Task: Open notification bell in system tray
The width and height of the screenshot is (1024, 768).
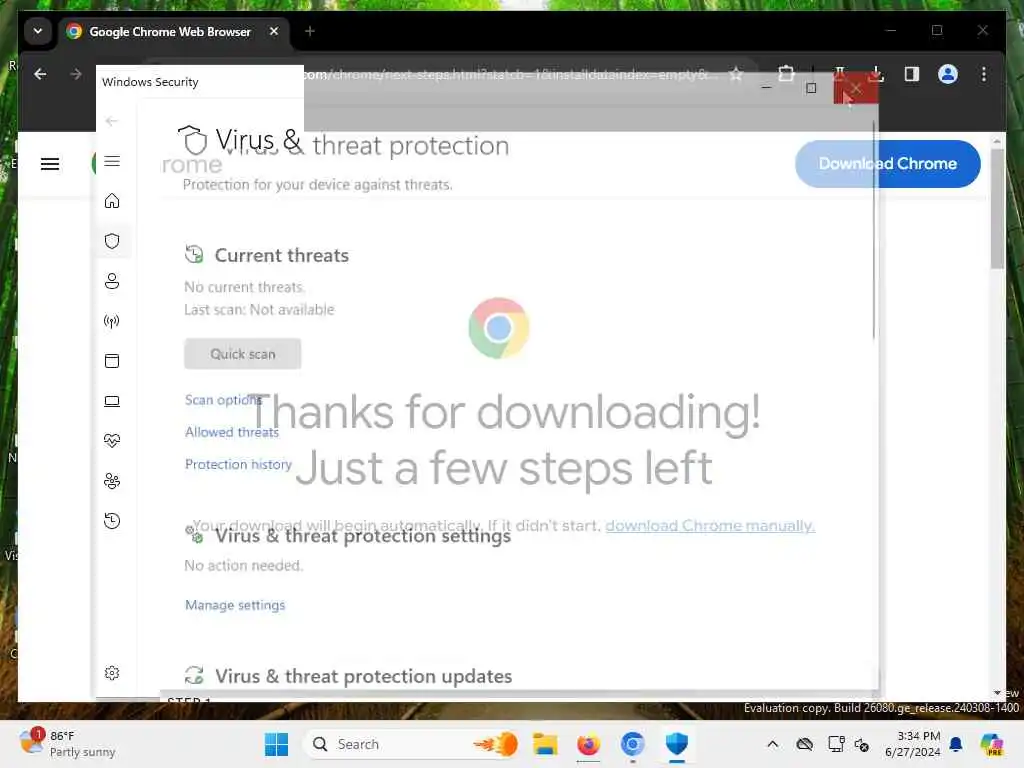Action: click(x=956, y=744)
